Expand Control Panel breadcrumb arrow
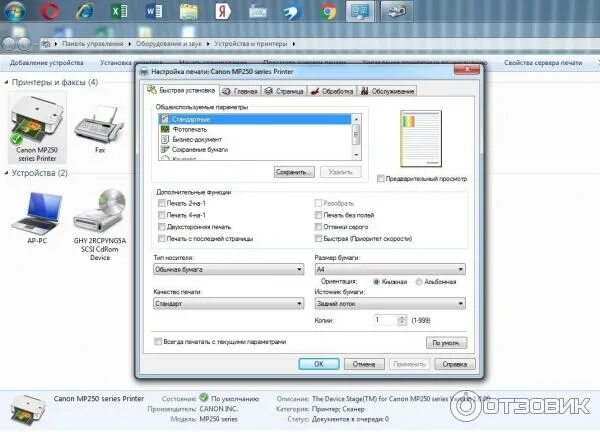 pyautogui.click(x=129, y=44)
